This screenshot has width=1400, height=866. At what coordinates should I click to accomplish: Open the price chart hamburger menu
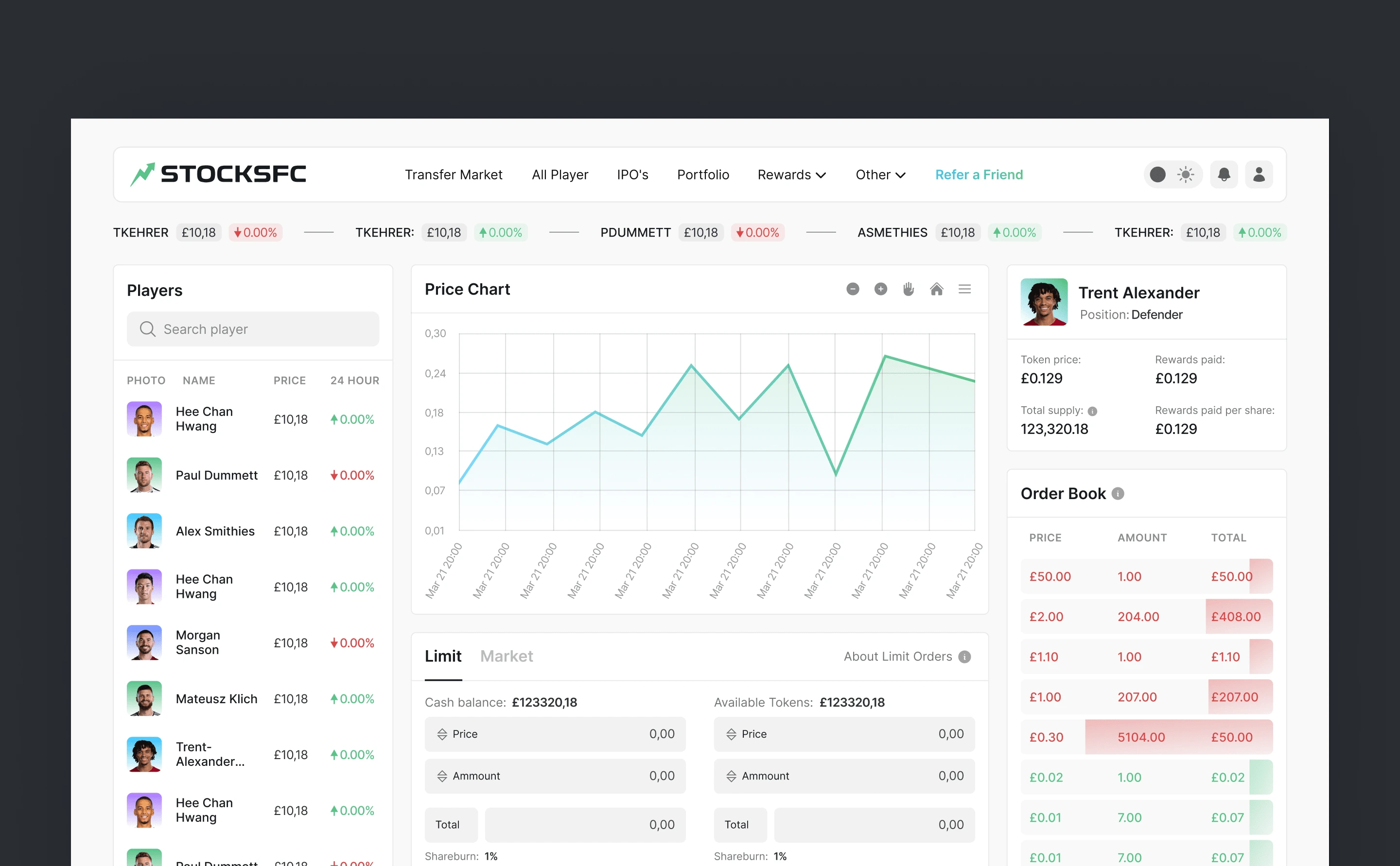coord(964,289)
